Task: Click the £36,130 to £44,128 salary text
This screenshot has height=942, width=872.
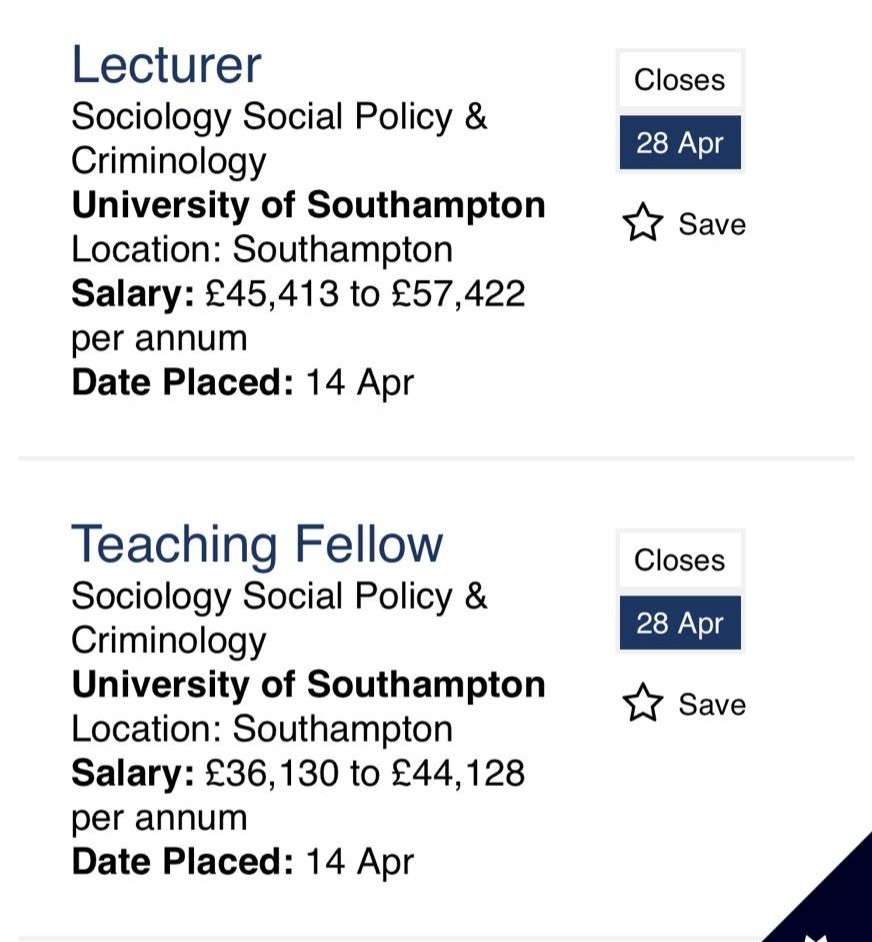Action: [365, 773]
